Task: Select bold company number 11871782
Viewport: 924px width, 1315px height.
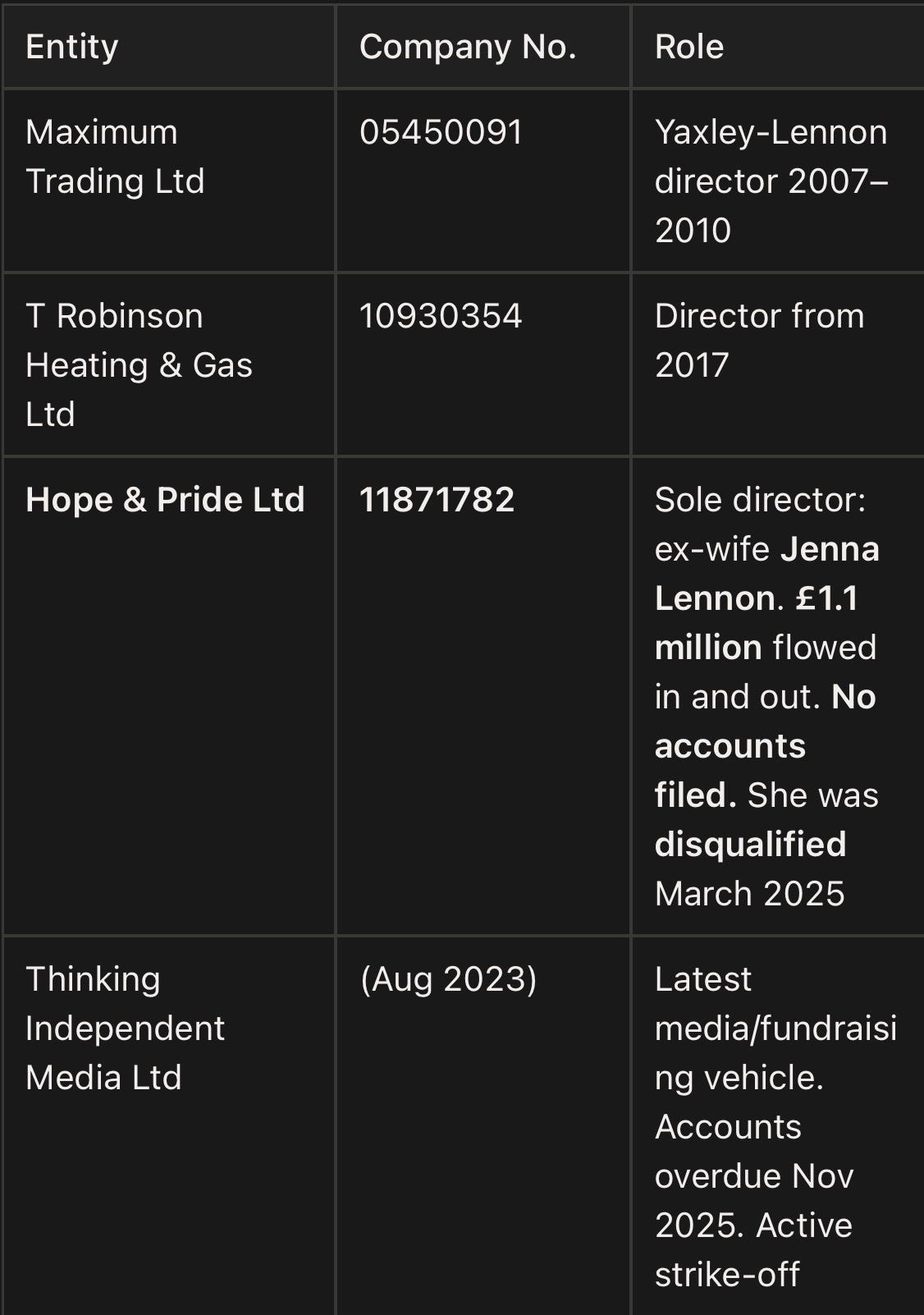Action: (437, 500)
